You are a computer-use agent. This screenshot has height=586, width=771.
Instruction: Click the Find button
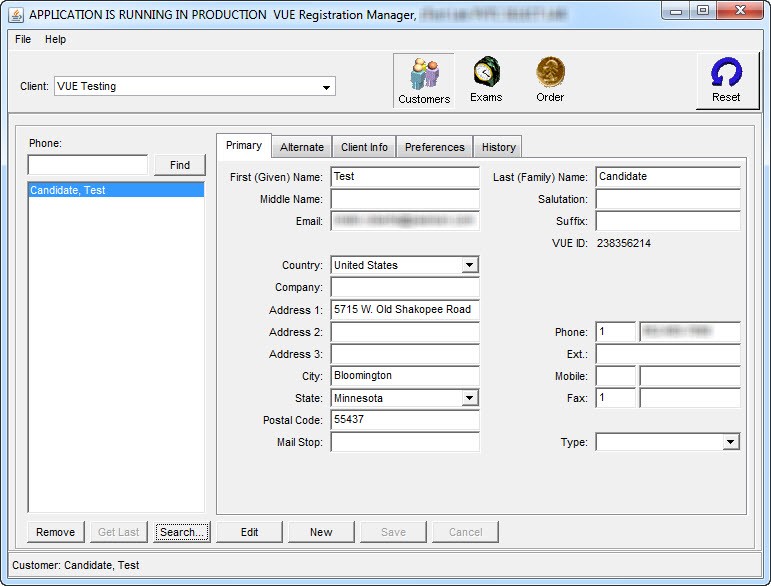pos(180,165)
